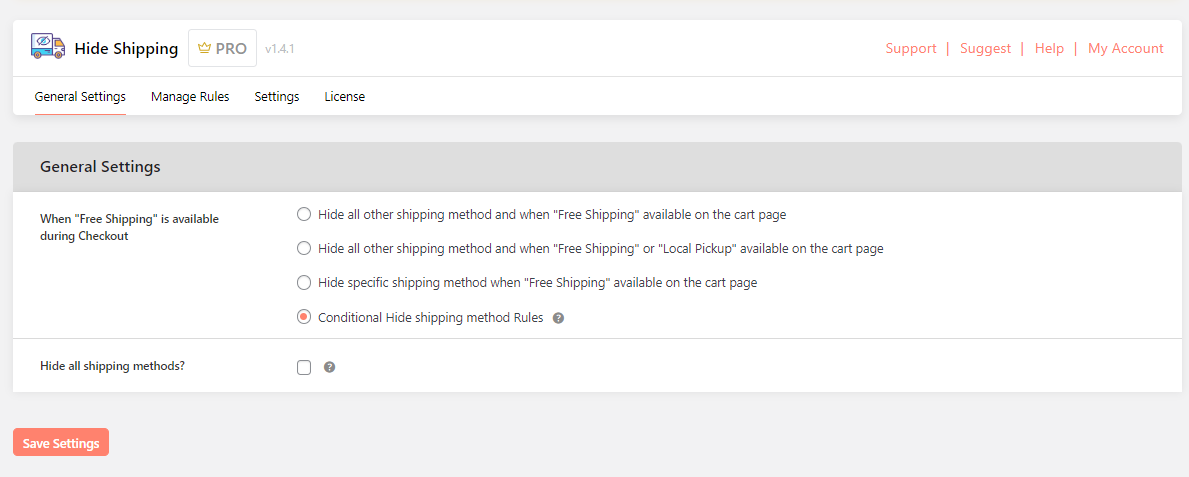Image resolution: width=1189 pixels, height=477 pixels.
Task: Open the Support link
Action: pyautogui.click(x=911, y=48)
